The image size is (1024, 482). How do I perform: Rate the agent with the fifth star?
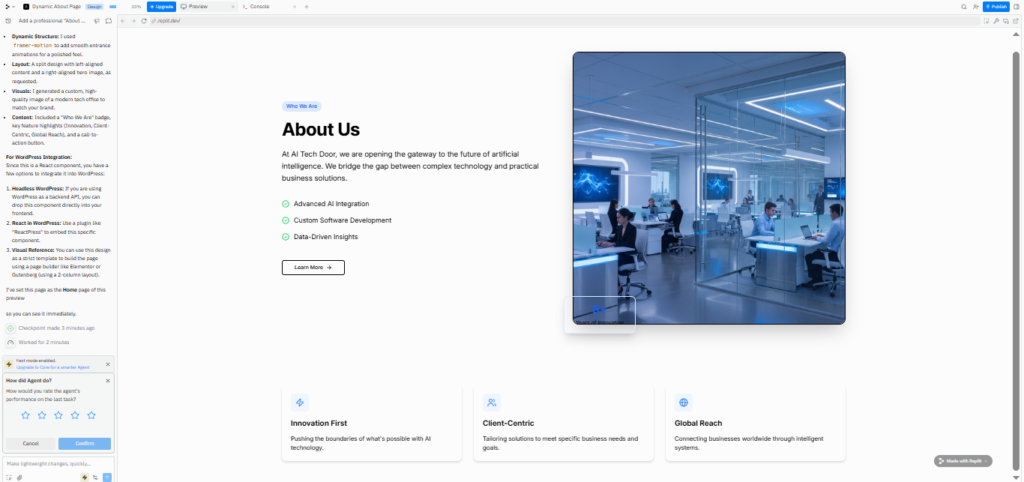(91, 415)
